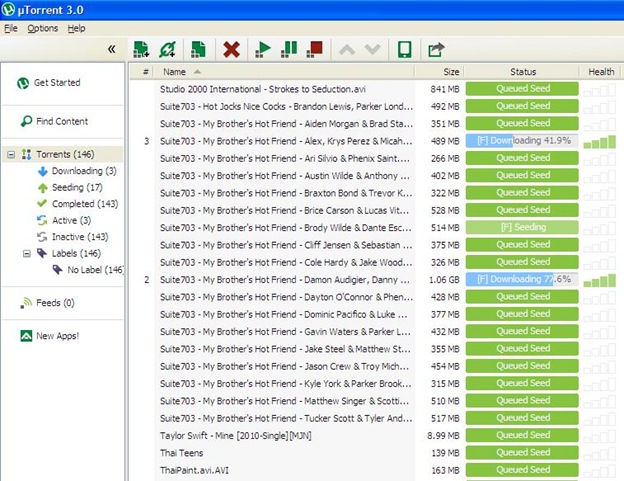Select Find Content in the sidebar

pyautogui.click(x=61, y=122)
